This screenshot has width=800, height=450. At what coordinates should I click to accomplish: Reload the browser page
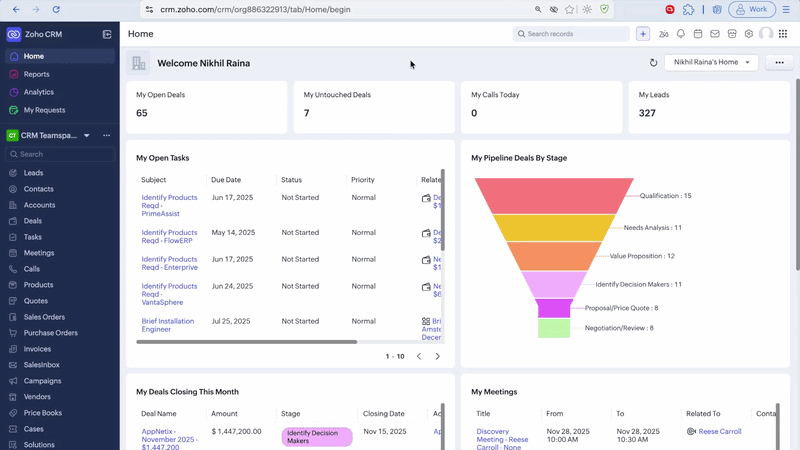(56, 9)
